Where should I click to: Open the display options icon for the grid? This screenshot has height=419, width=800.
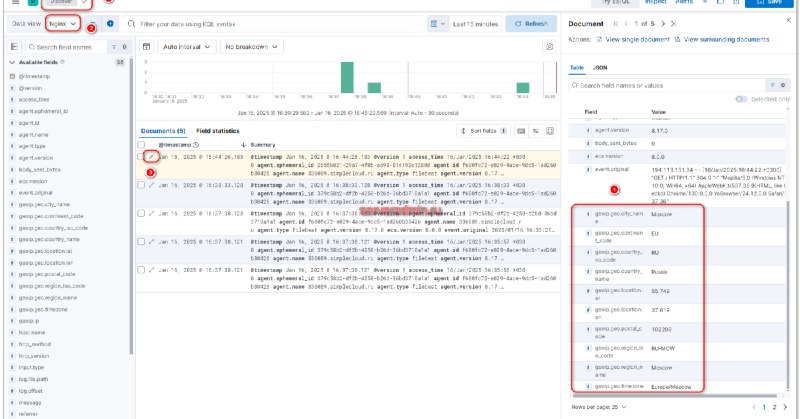tap(536, 131)
